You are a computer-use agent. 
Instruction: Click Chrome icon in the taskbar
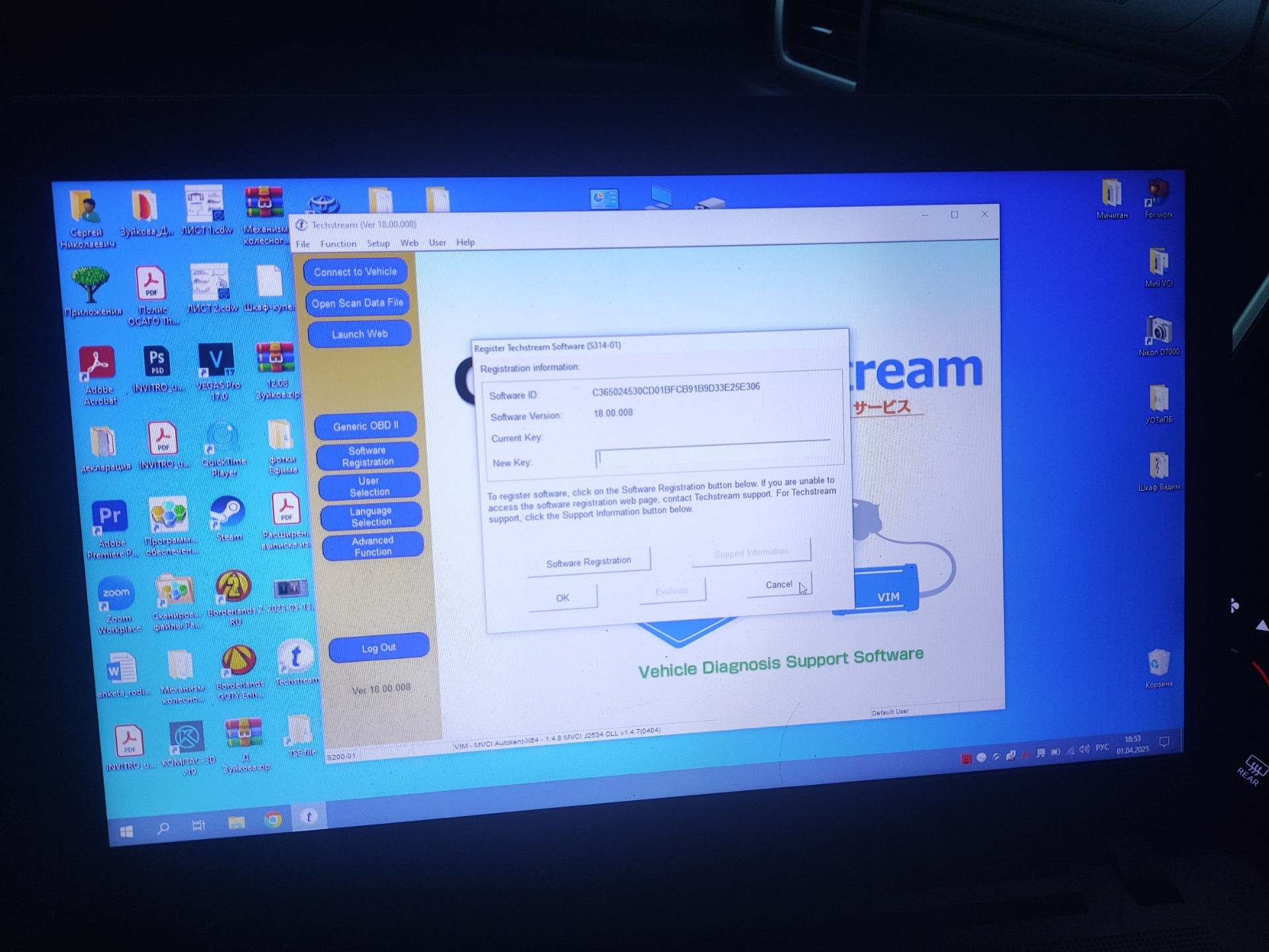tap(273, 820)
